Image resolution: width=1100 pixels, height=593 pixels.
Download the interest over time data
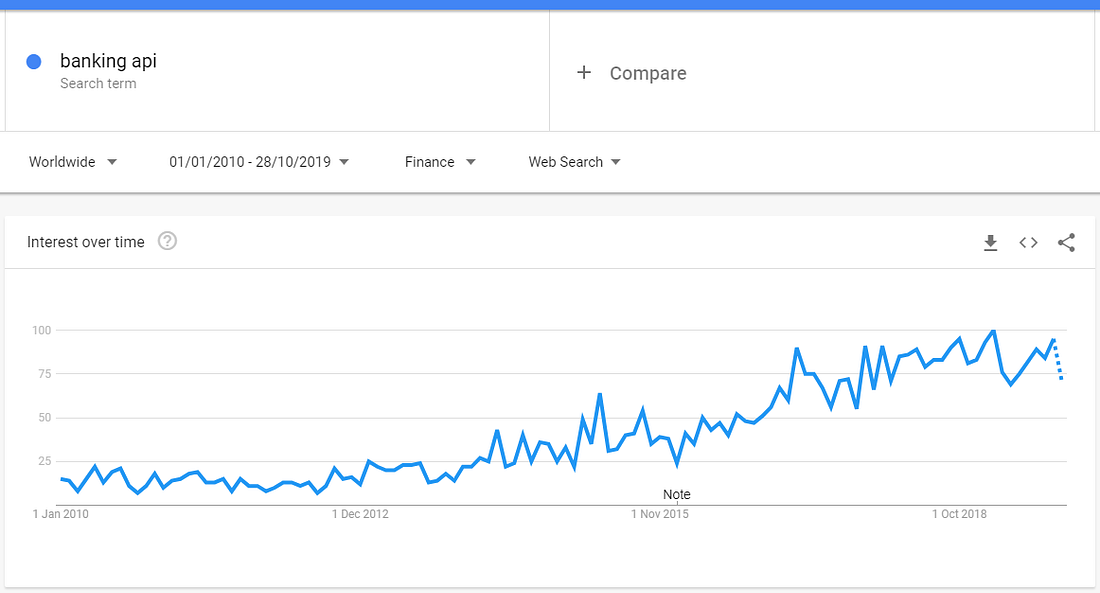coord(990,243)
